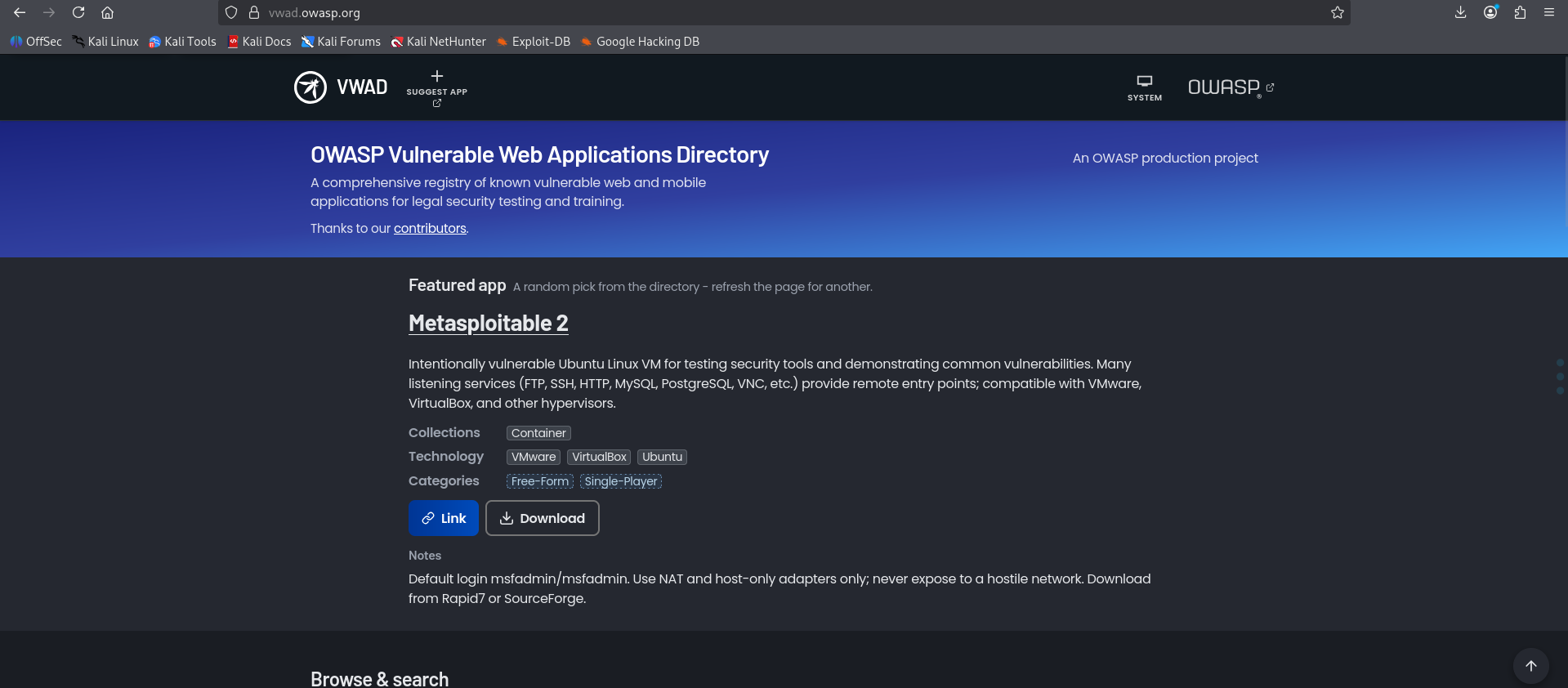The height and width of the screenshot is (688, 1568).
Task: View site security padlock info
Action: pos(254,12)
